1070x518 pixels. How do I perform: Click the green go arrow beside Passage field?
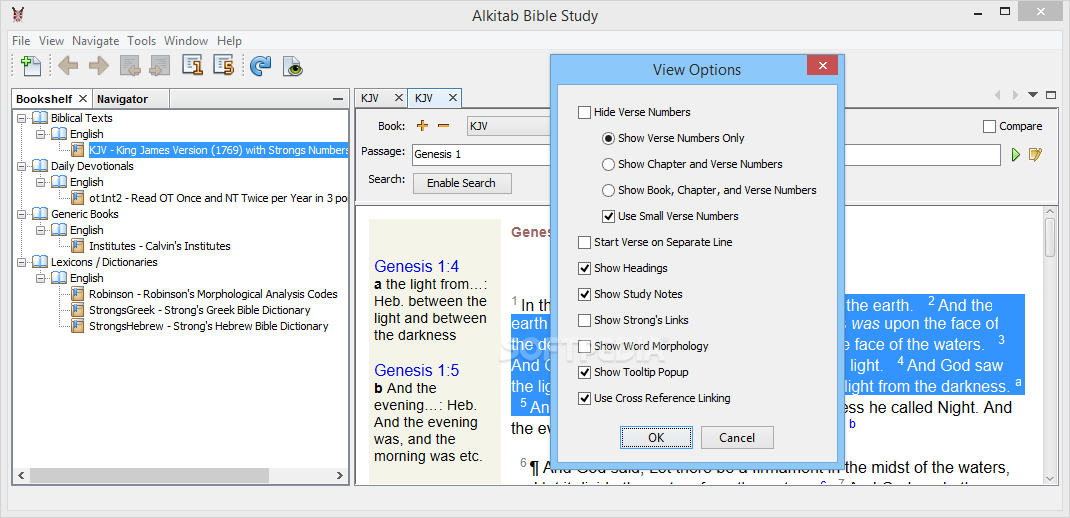pyautogui.click(x=1015, y=155)
